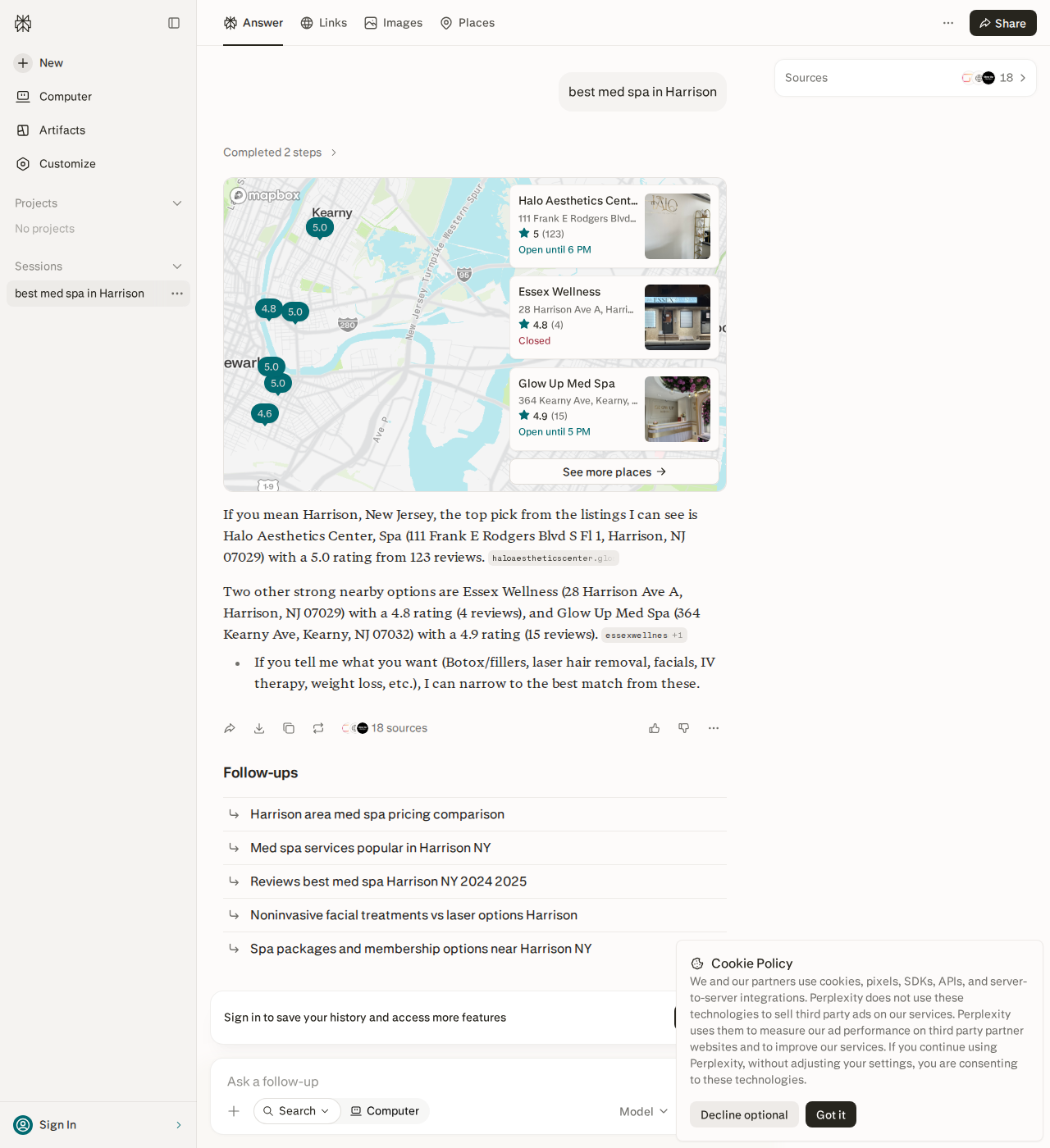Collapse the sidebar with the panel icon
The width and height of the screenshot is (1050, 1148).
click(x=174, y=23)
